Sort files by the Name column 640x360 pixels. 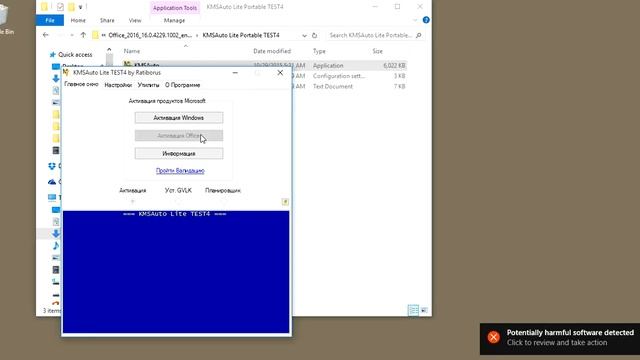click(x=132, y=51)
